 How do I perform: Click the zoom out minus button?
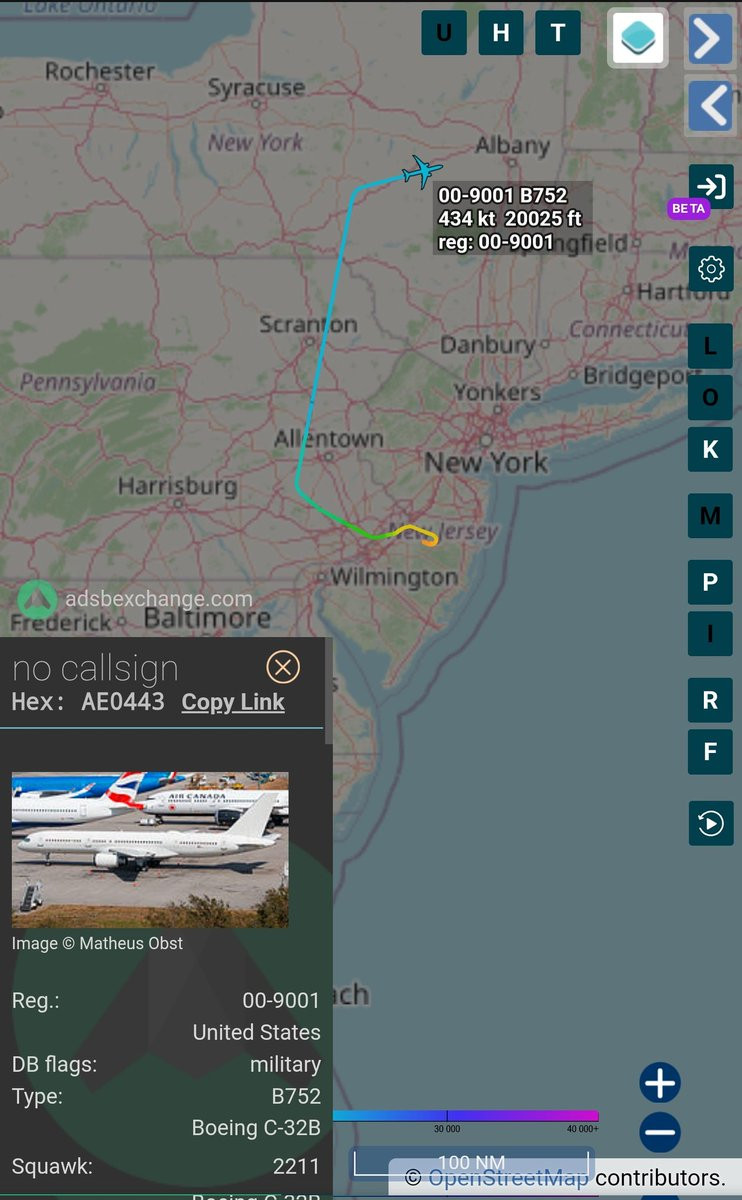click(660, 1133)
